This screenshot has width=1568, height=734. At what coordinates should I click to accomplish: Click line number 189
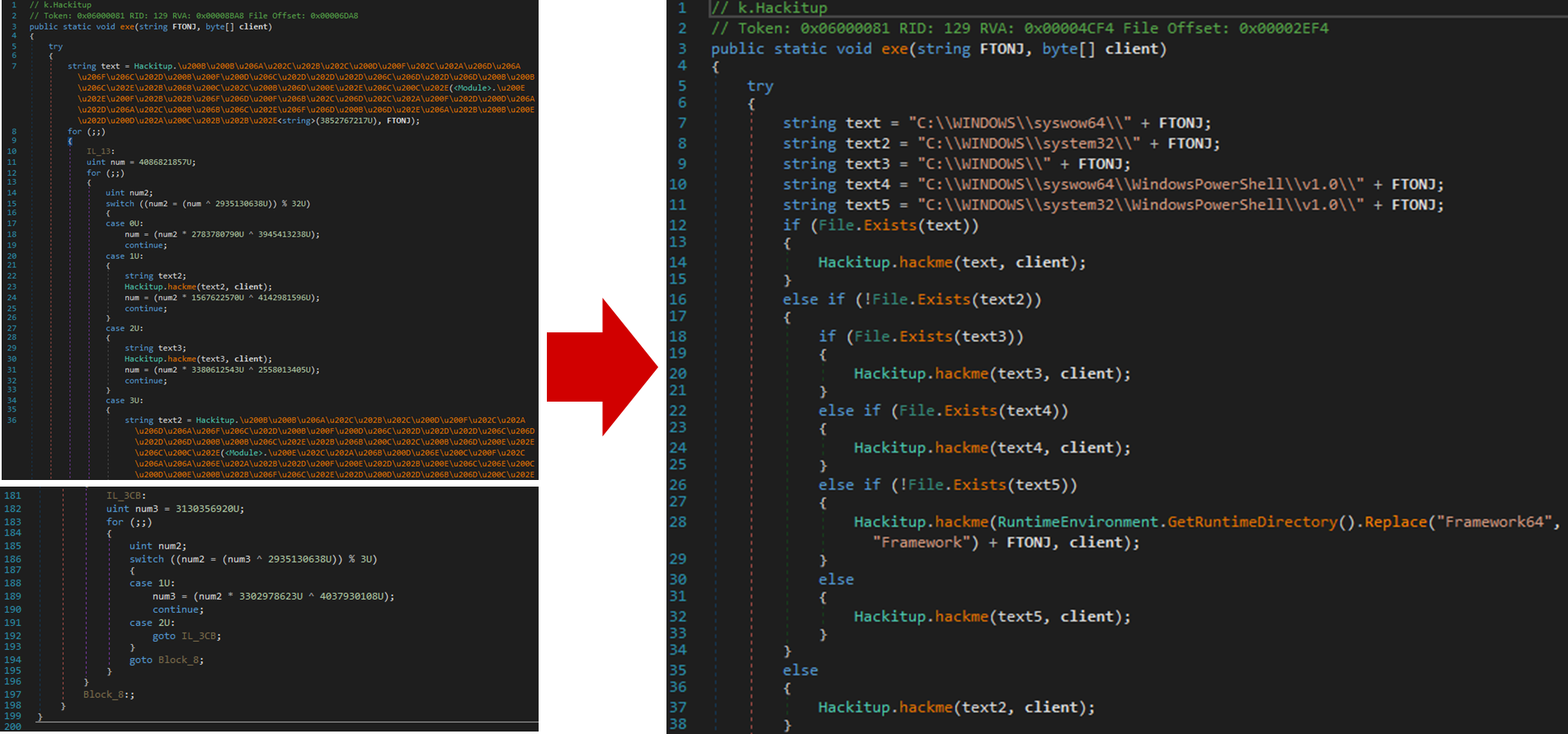click(x=12, y=596)
